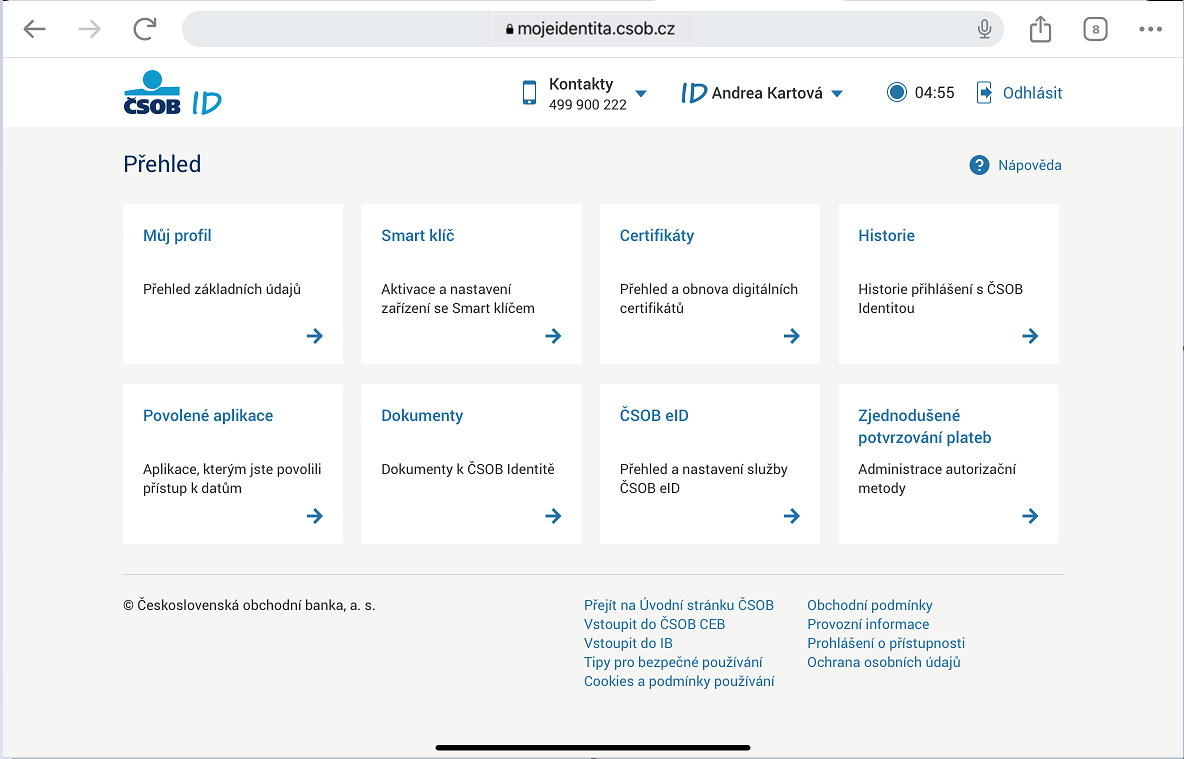The width and height of the screenshot is (1184, 759).
Task: Click the arrow on Povolené aplikace card
Action: coord(315,516)
